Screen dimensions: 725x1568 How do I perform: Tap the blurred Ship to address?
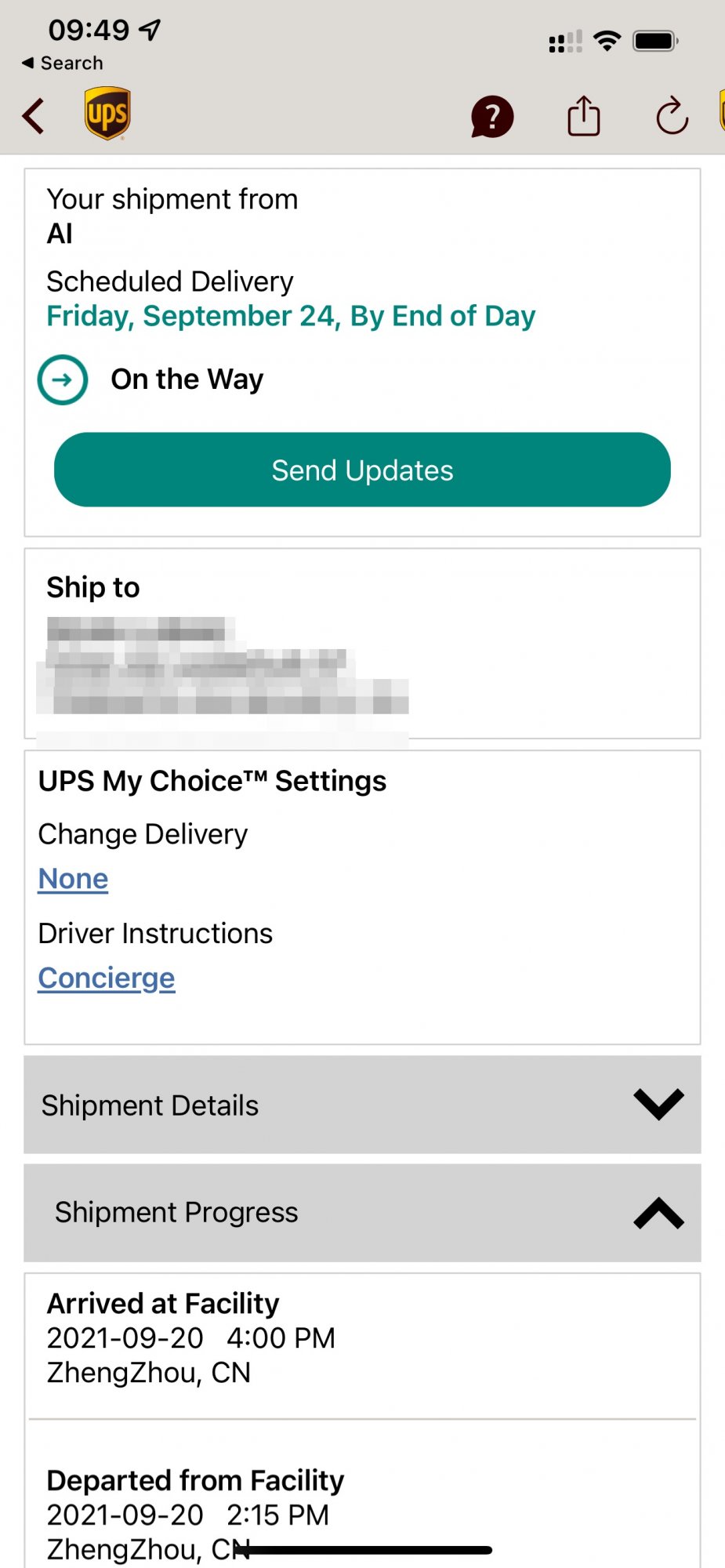pos(223,668)
